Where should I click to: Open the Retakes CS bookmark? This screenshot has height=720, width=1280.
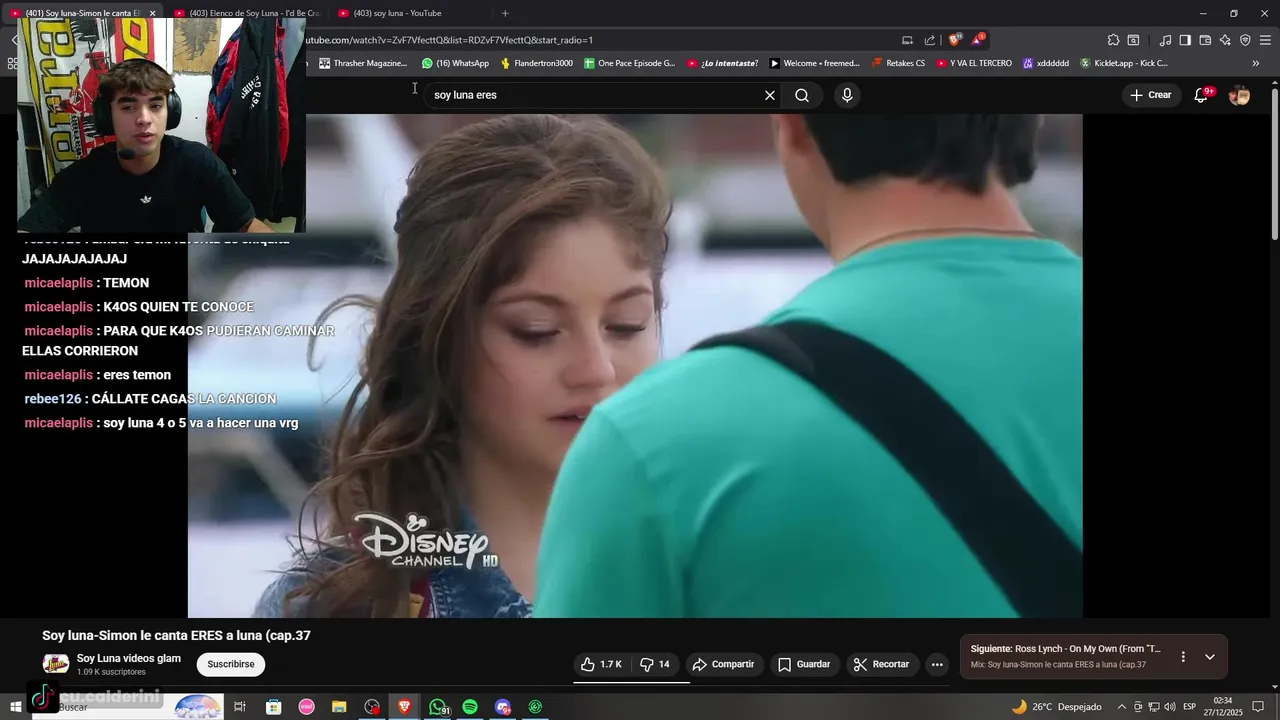(898, 63)
